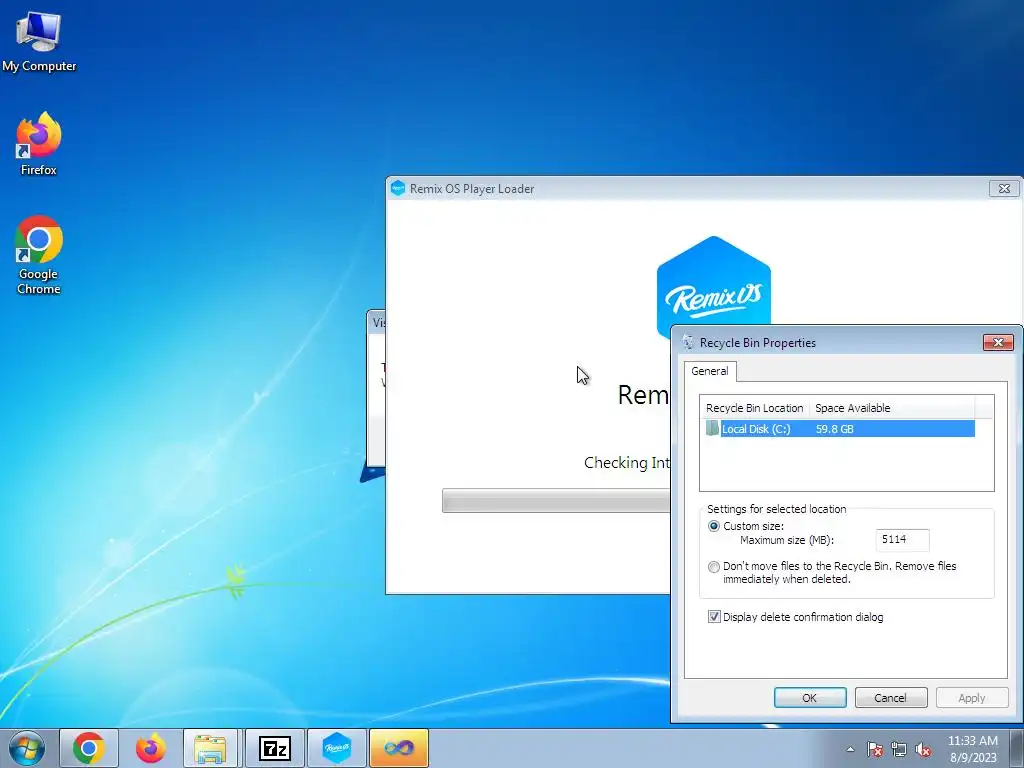
Task: Click the Remix OS hexagon logo
Action: 713,281
